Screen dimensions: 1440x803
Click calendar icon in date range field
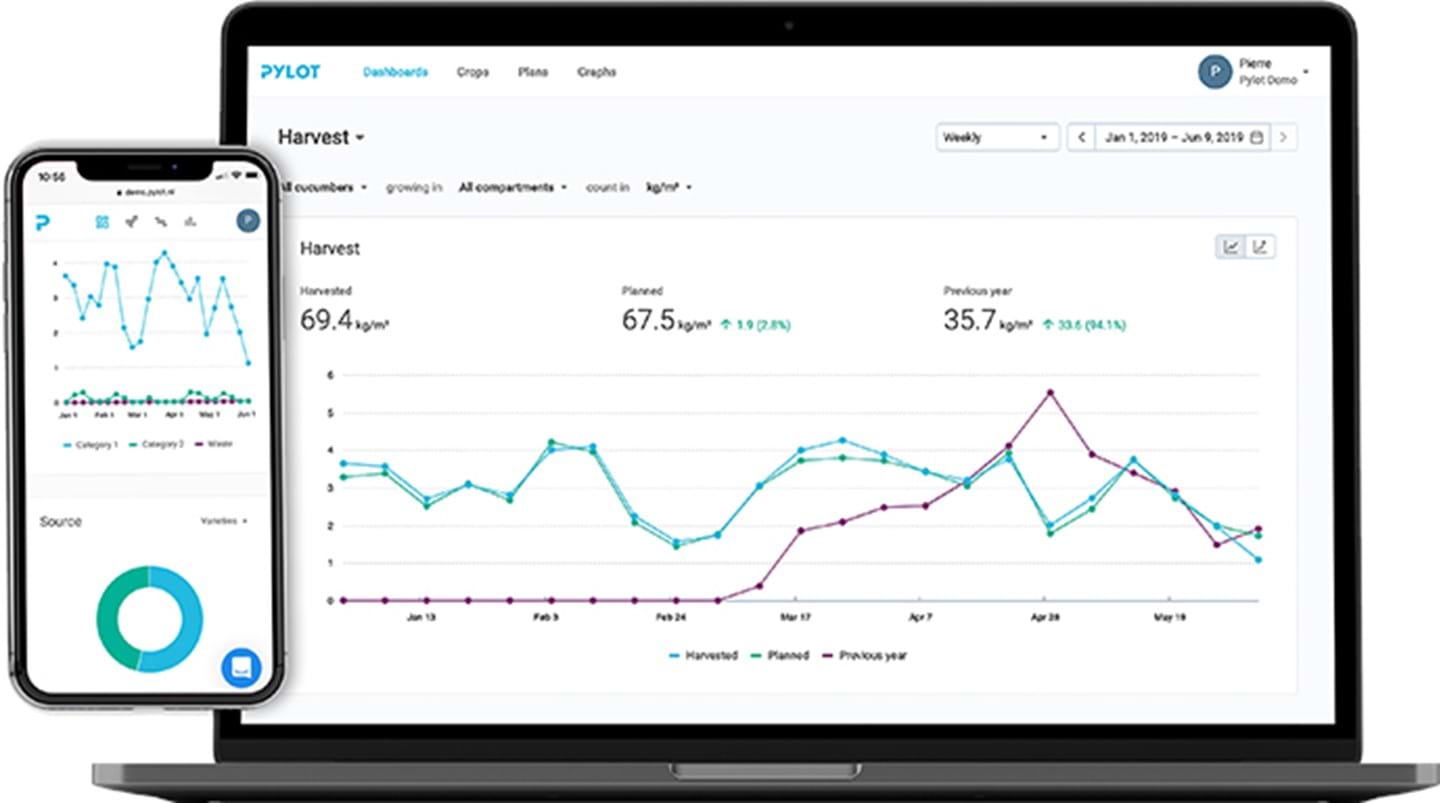click(1257, 138)
